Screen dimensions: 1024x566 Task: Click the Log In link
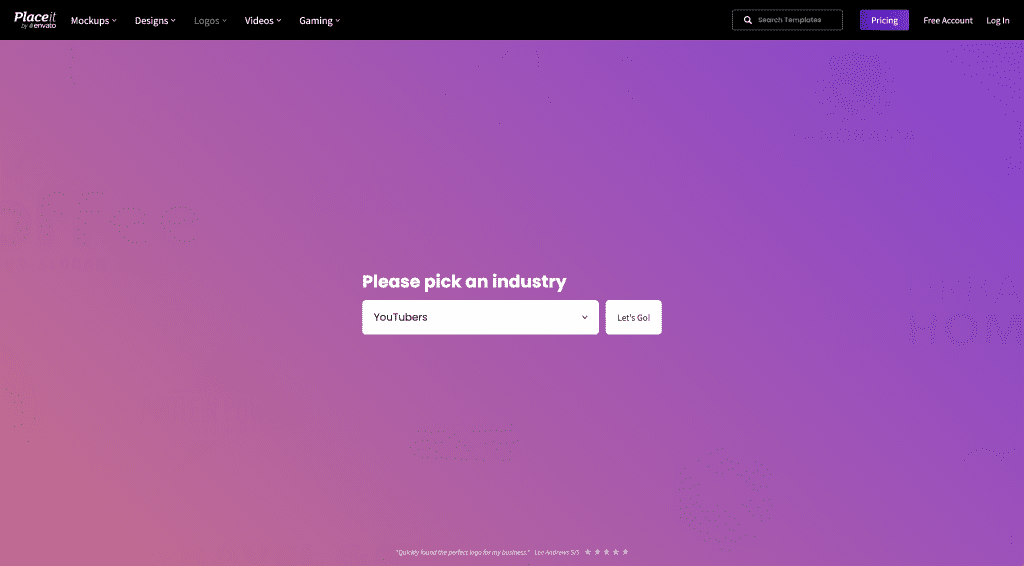[997, 21]
